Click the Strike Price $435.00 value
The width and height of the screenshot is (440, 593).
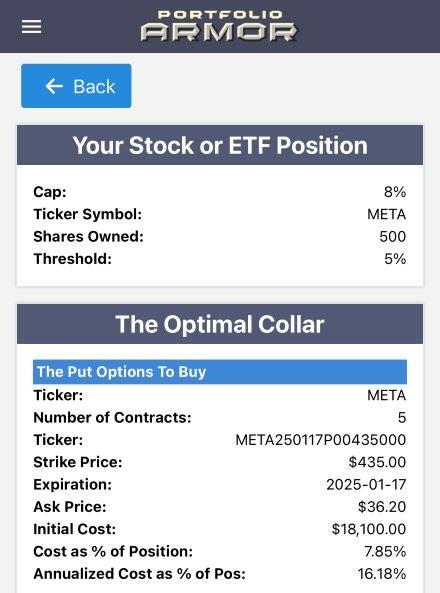tap(377, 462)
